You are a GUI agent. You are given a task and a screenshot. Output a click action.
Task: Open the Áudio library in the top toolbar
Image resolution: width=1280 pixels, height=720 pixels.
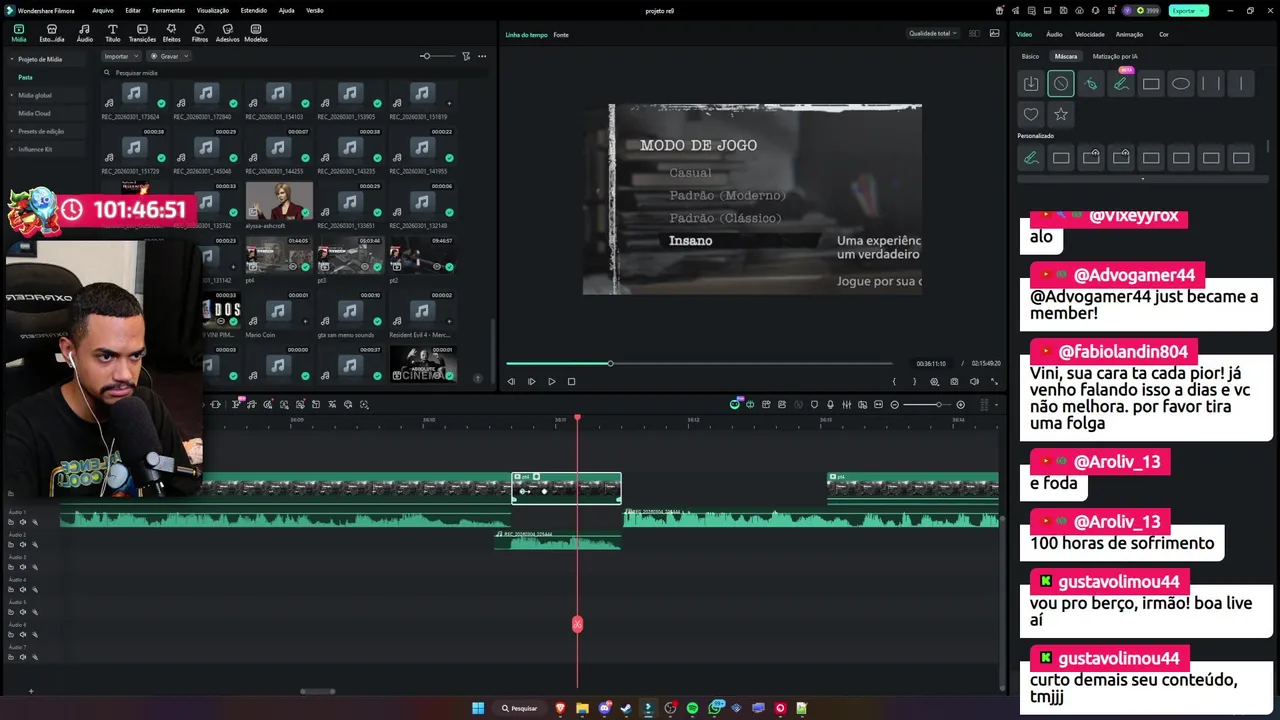tap(85, 33)
